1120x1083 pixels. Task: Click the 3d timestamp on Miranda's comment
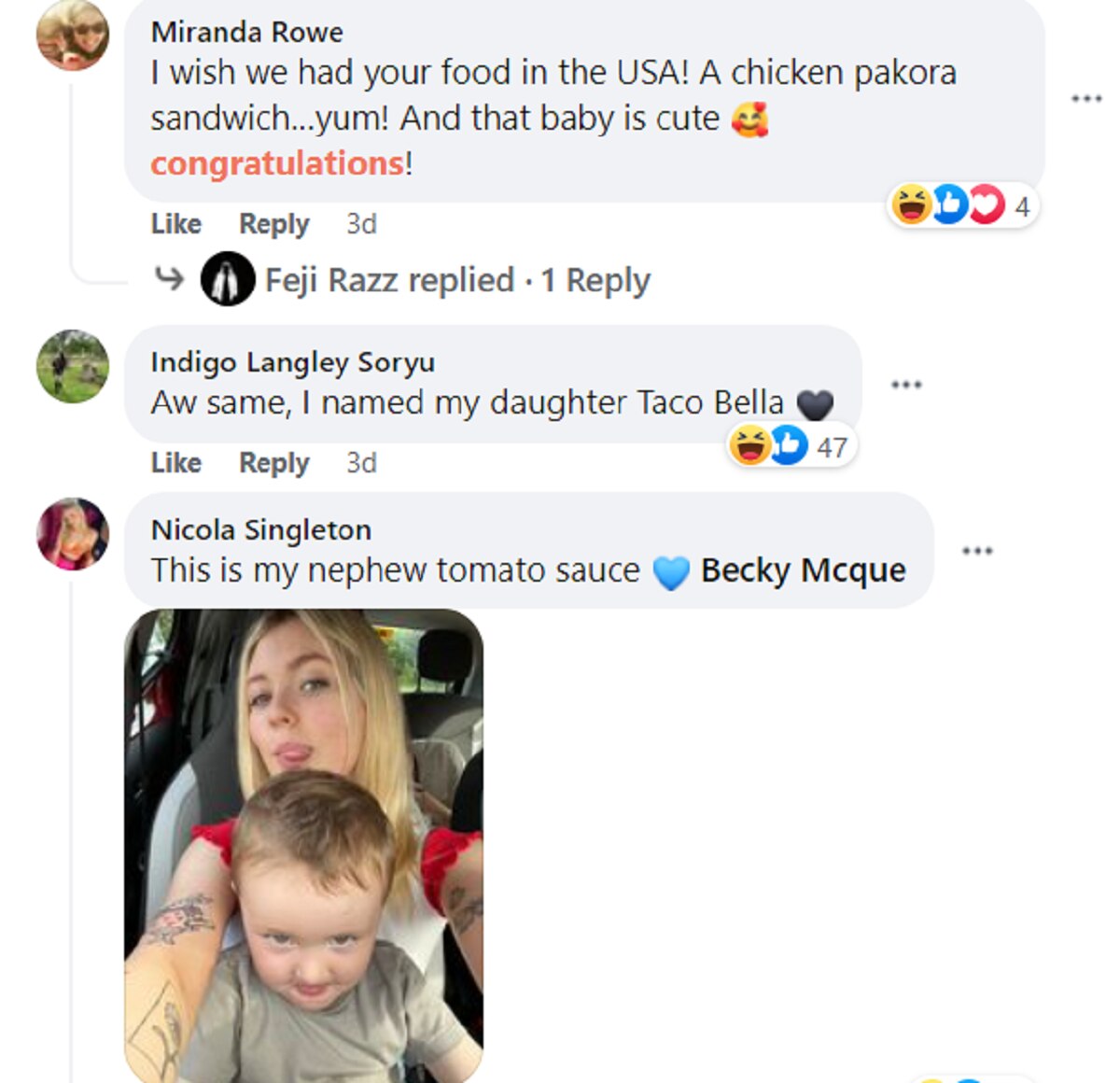(x=361, y=224)
